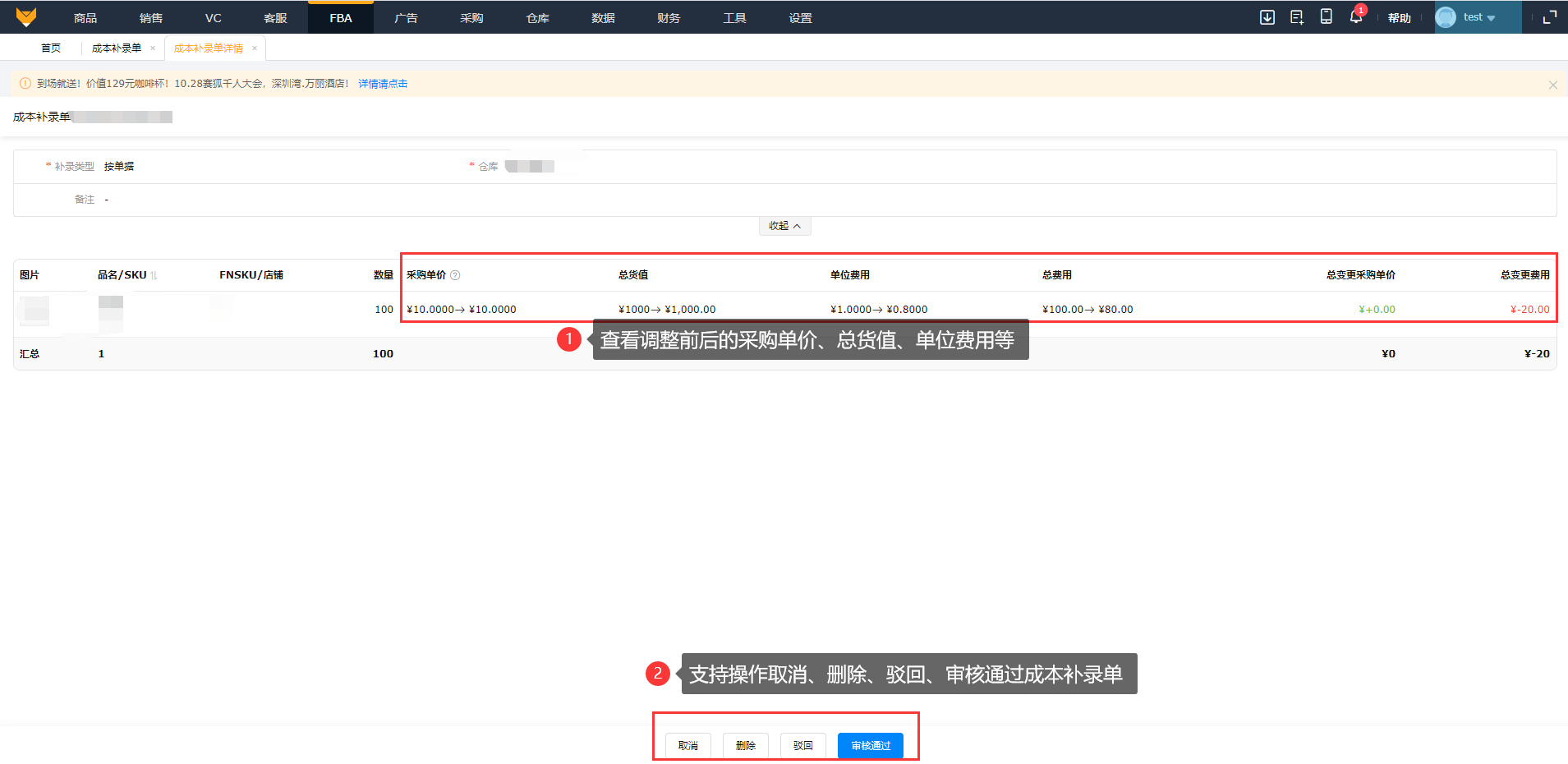Open the test user account dropdown

[1478, 17]
